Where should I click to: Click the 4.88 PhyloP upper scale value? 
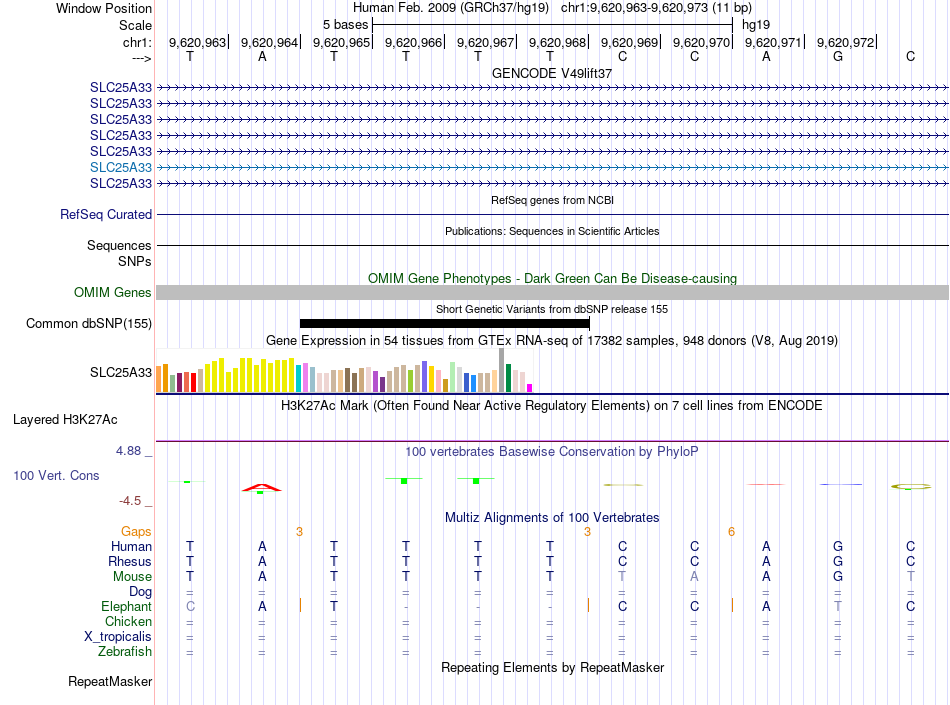pyautogui.click(x=128, y=451)
